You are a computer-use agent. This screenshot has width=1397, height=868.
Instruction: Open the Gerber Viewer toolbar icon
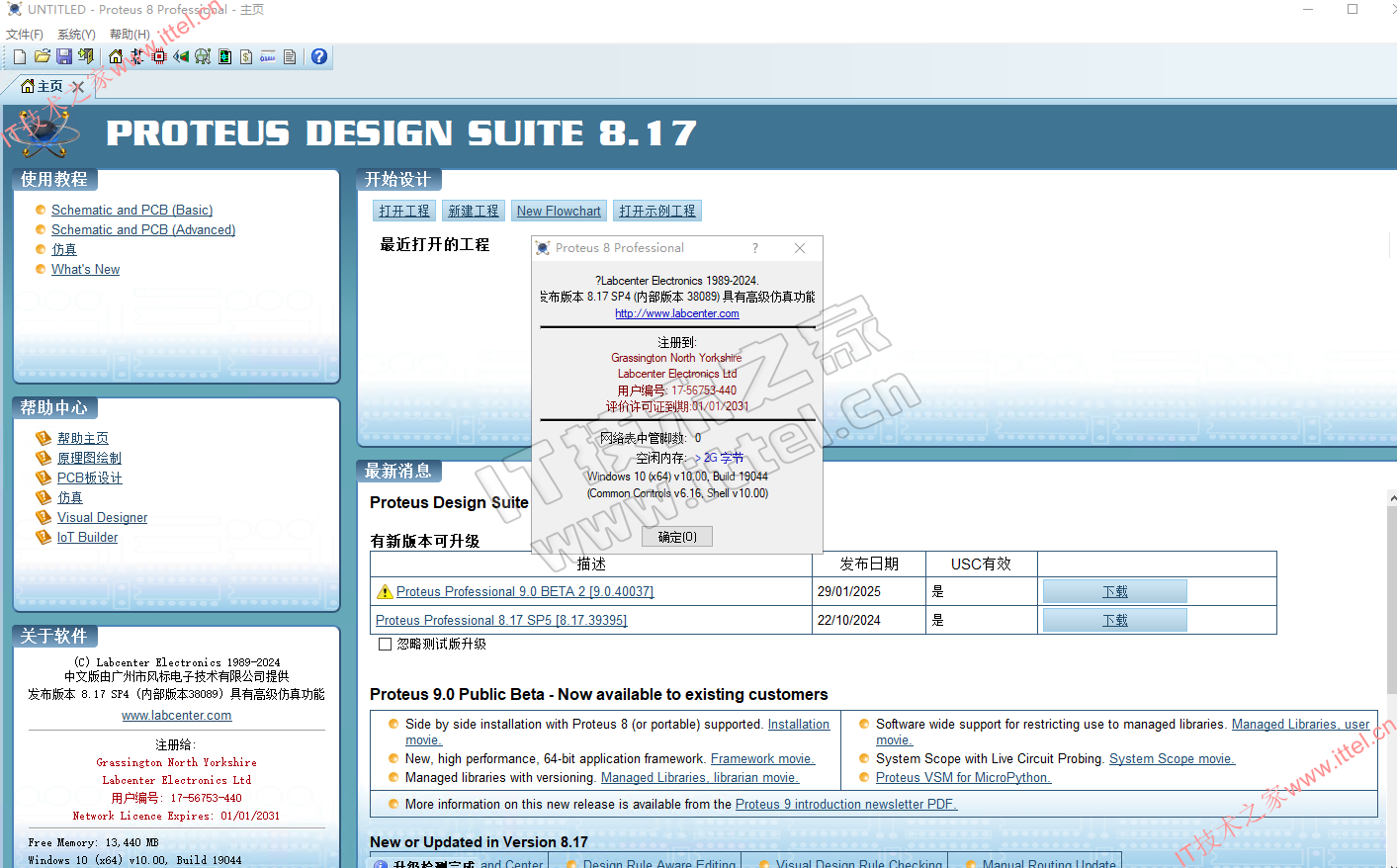click(x=203, y=56)
